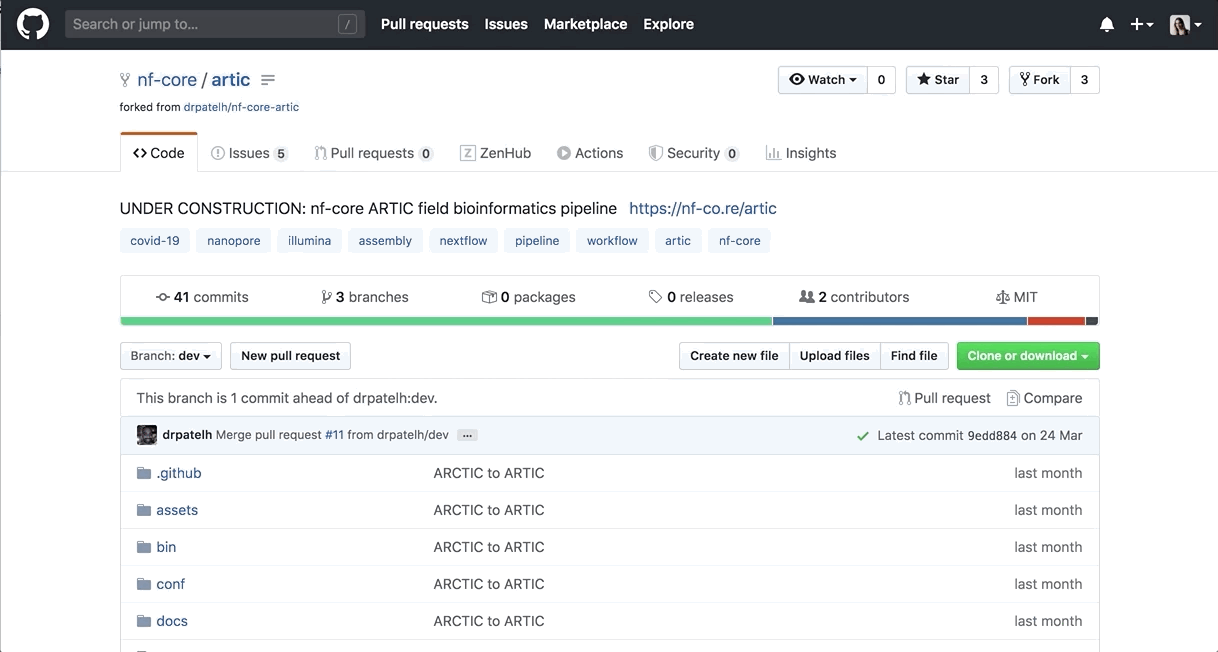Switch to the ZenHub tab
This screenshot has width=1218, height=652.
[495, 153]
